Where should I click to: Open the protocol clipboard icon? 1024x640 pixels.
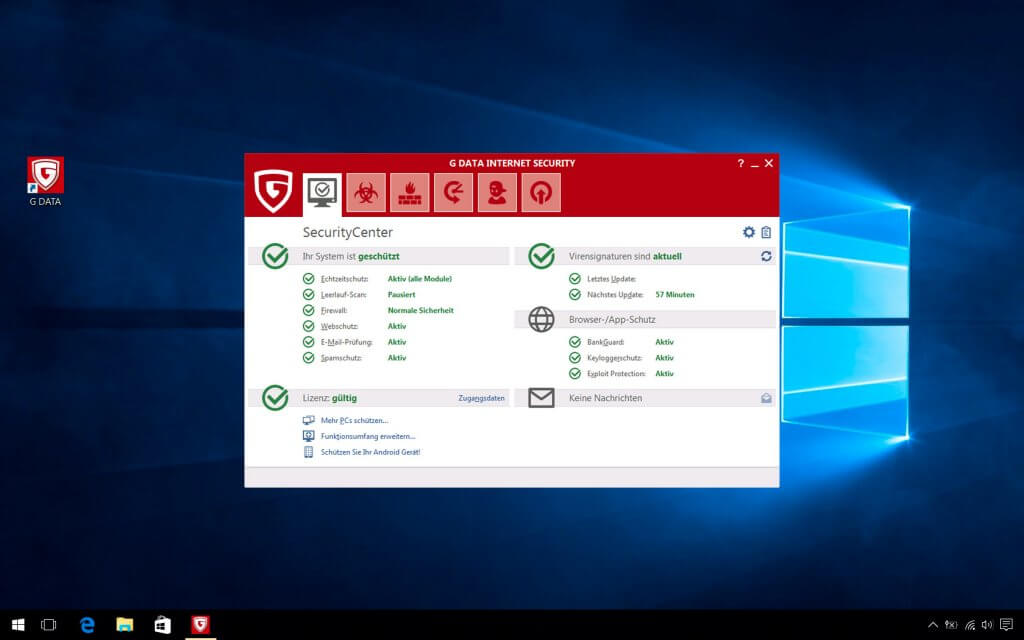766,232
